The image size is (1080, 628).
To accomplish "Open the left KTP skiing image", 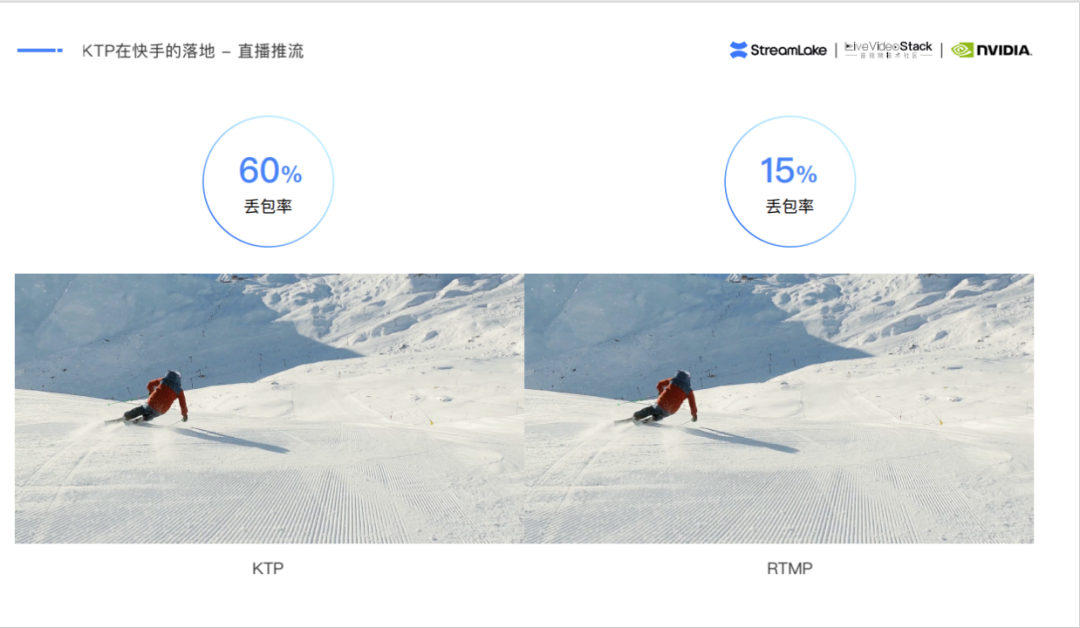I will [x=269, y=408].
